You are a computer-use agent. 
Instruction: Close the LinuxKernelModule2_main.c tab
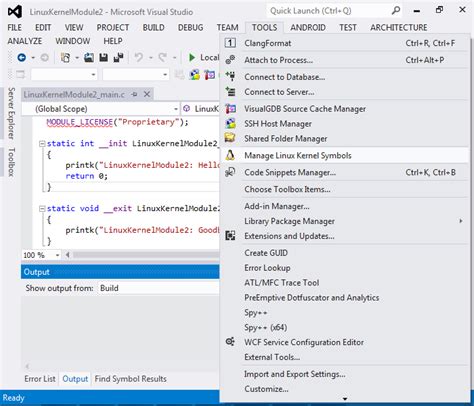(147, 94)
